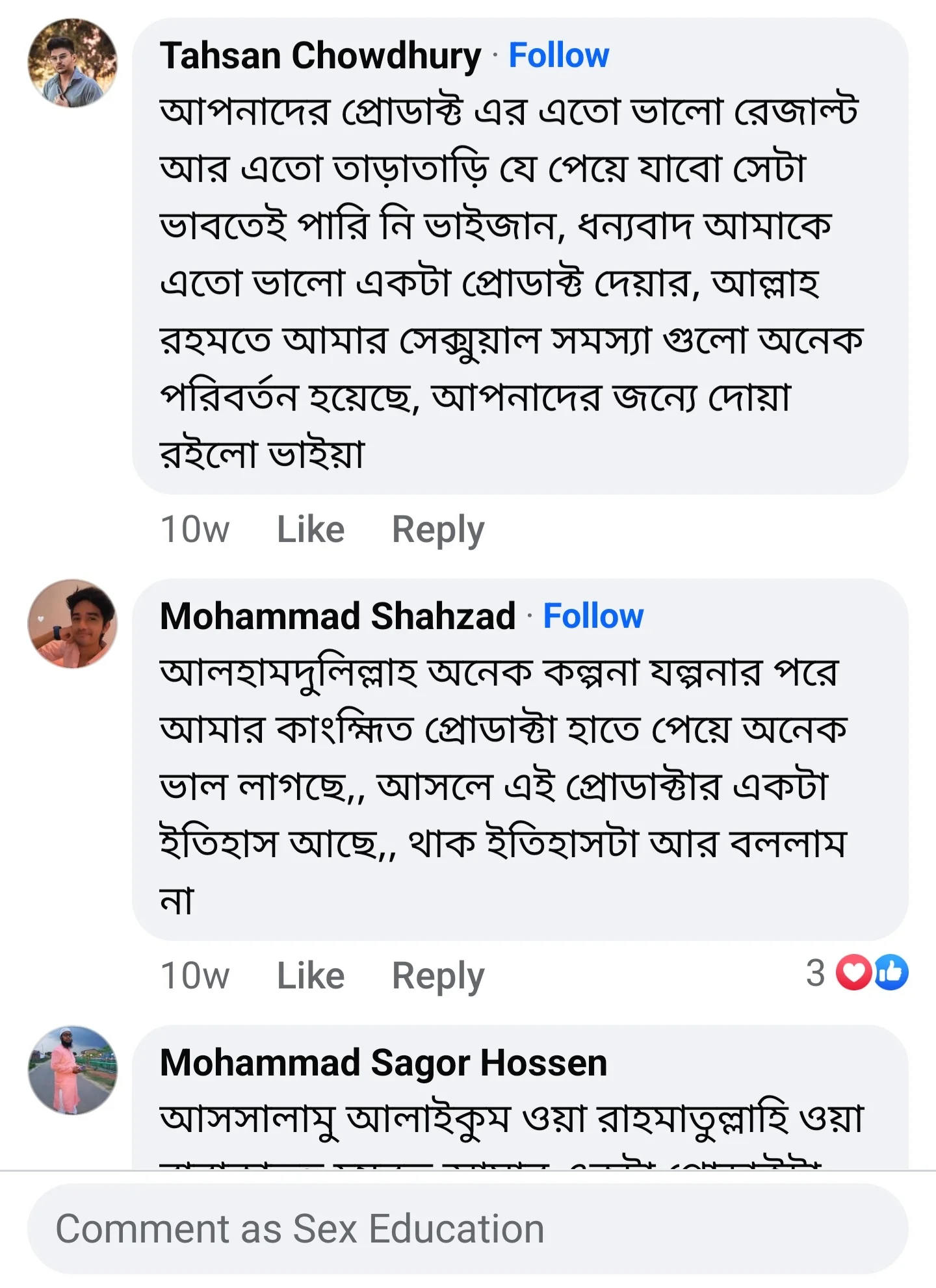Like Mohammad Shahzad's comment
The image size is (936, 1288).
point(311,975)
